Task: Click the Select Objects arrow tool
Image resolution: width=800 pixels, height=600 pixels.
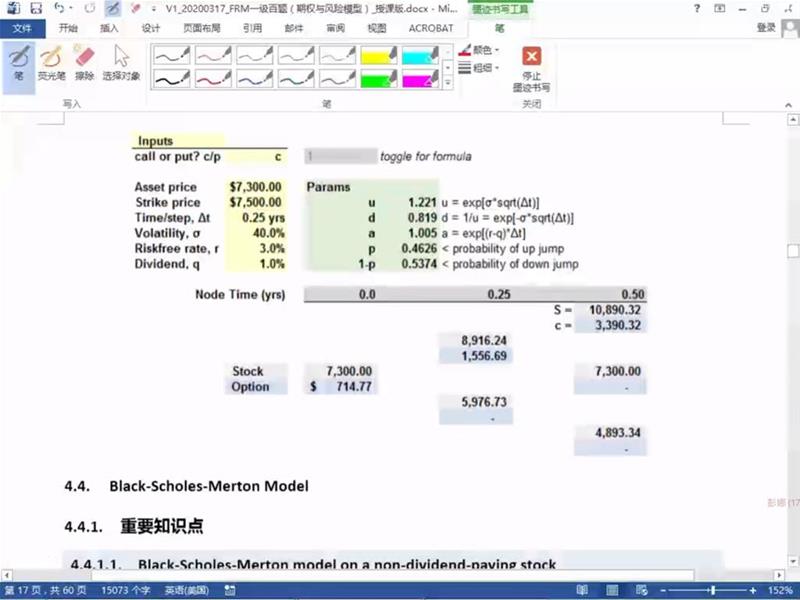Action: (x=121, y=62)
